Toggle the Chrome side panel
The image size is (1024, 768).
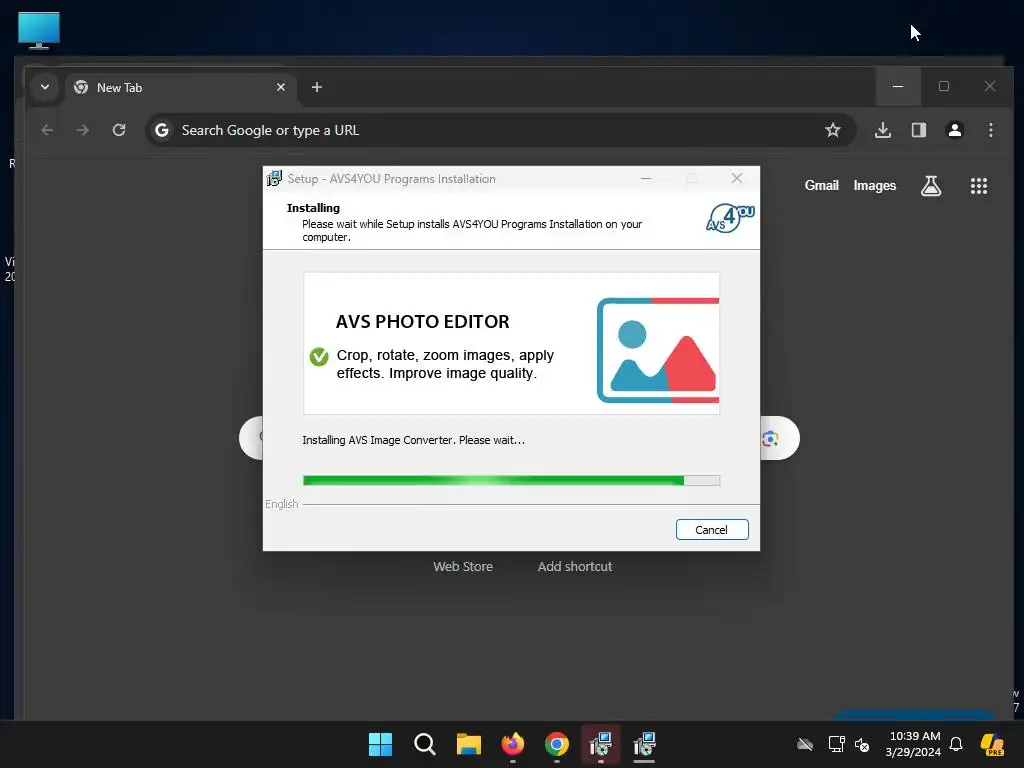pos(919,130)
